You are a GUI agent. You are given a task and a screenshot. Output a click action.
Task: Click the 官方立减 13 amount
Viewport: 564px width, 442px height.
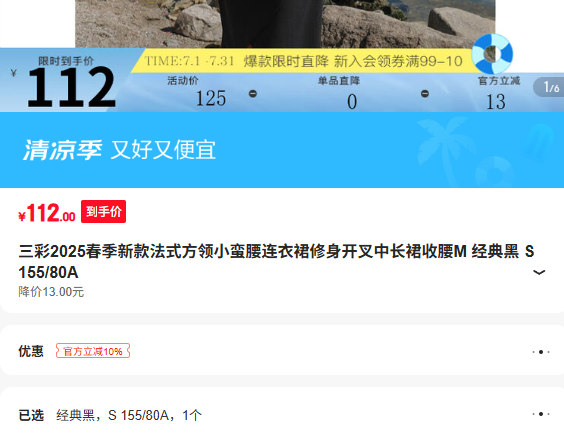coord(496,102)
